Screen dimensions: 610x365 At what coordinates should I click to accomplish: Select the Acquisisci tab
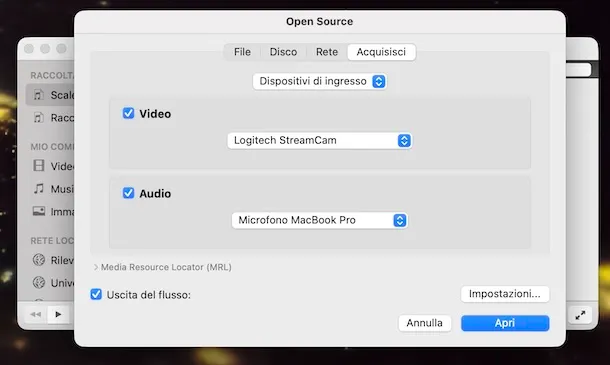point(381,52)
